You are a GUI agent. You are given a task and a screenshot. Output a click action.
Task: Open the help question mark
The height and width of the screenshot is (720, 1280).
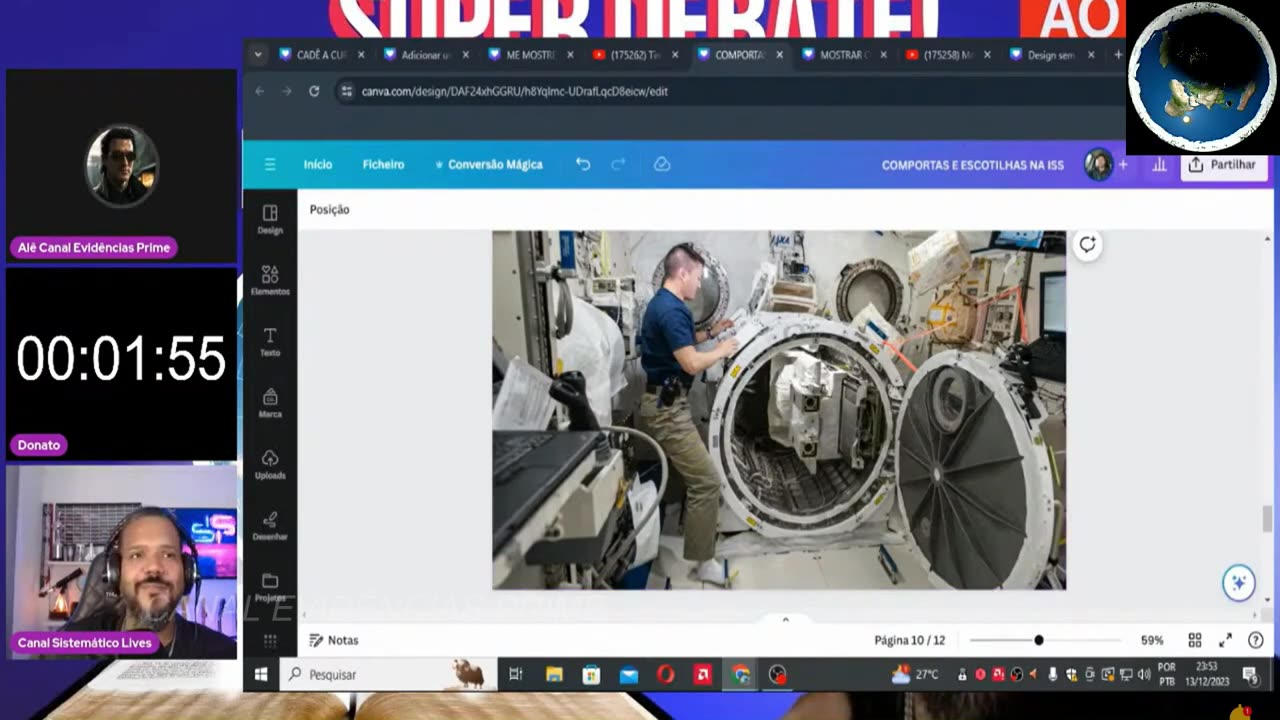[1256, 640]
